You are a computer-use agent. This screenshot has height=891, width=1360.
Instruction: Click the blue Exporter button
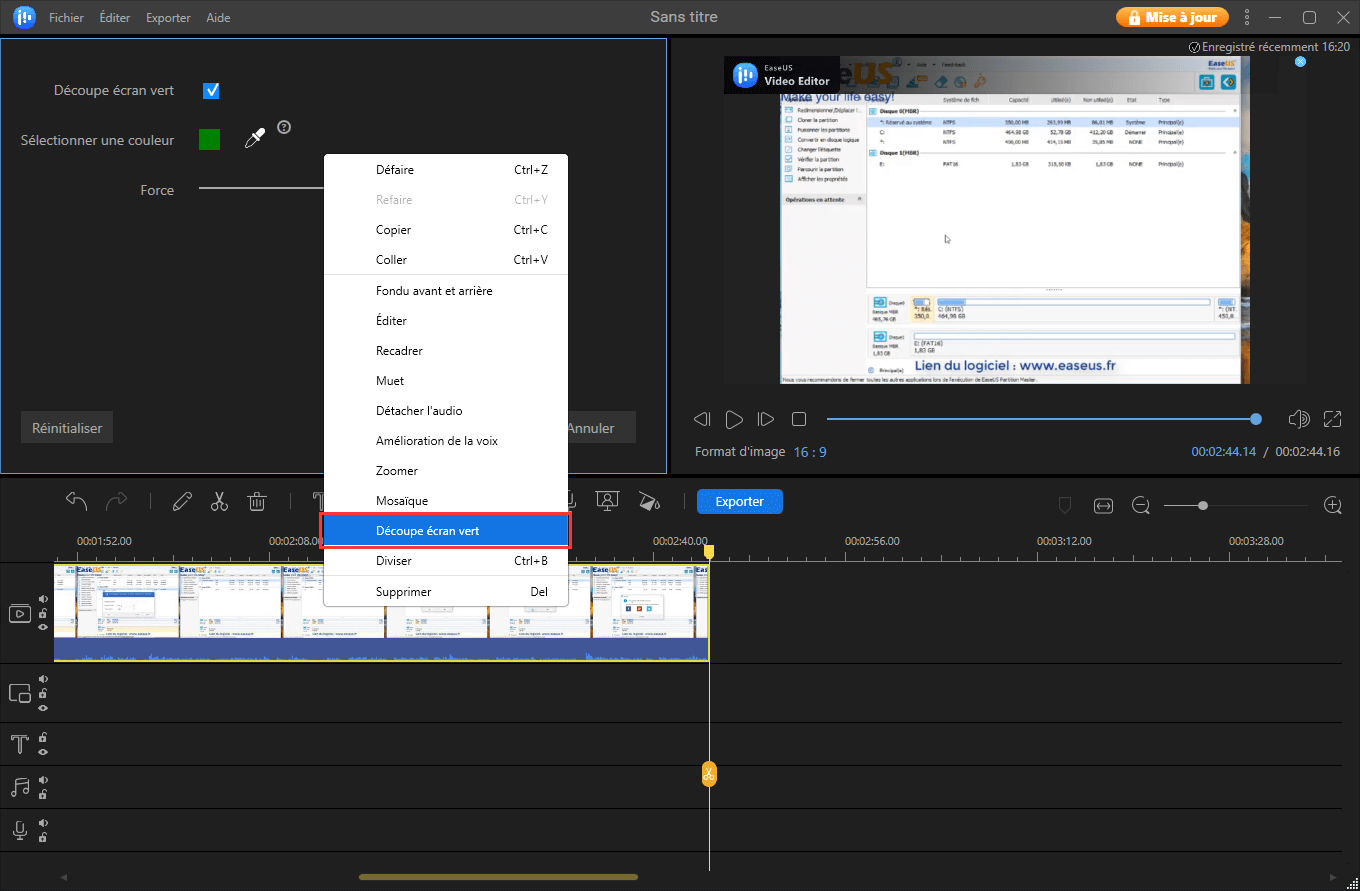pos(739,502)
